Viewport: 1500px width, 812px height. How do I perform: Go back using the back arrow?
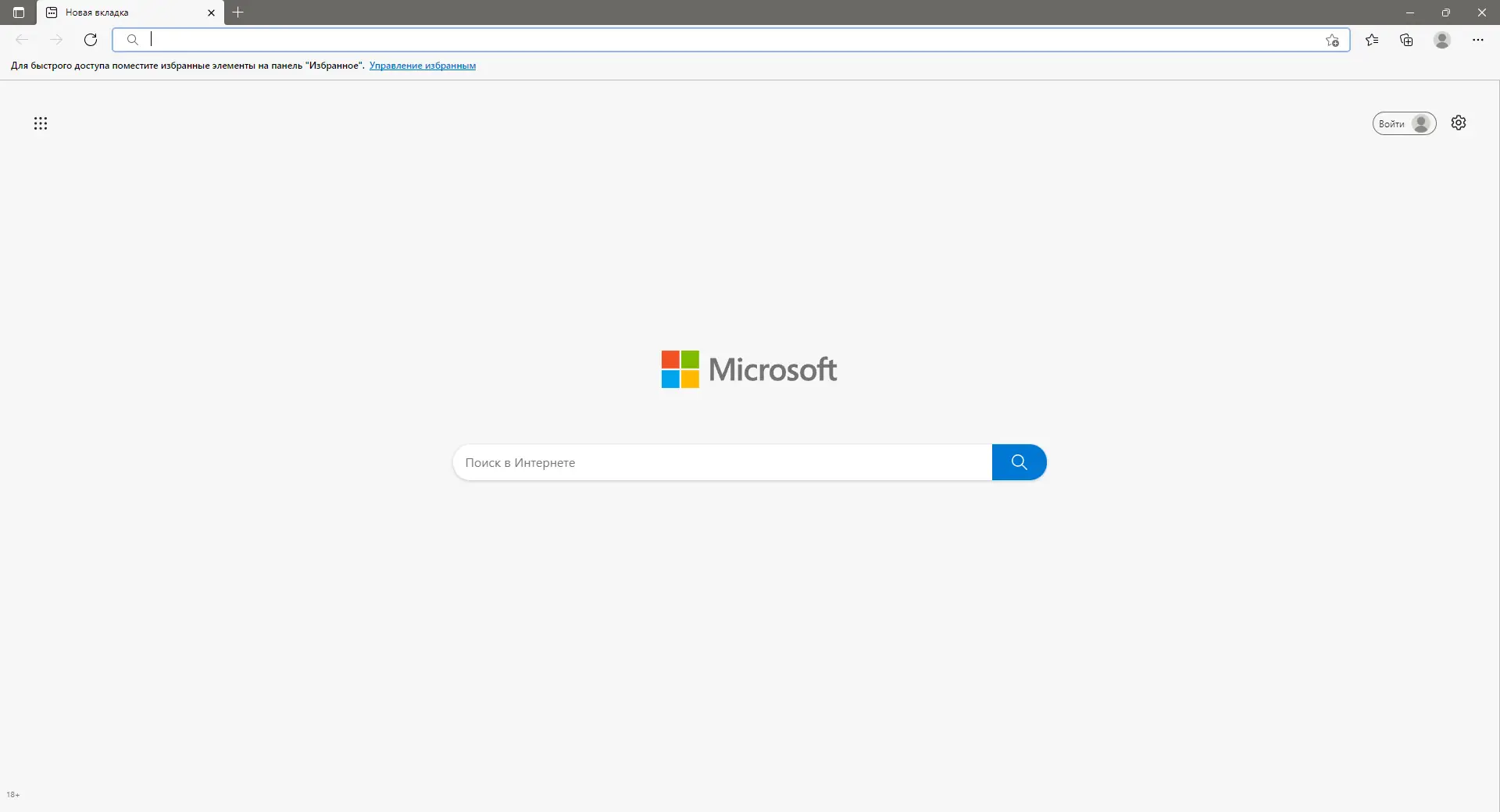22,40
